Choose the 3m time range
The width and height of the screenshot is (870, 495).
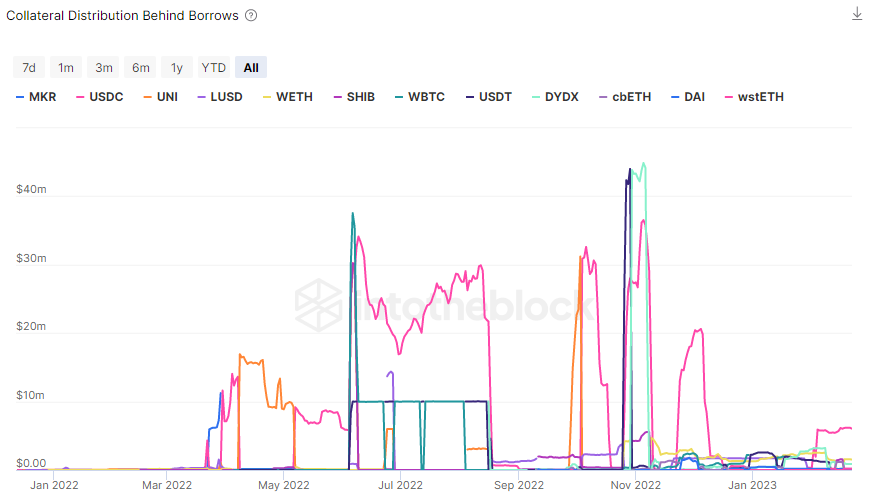point(104,68)
